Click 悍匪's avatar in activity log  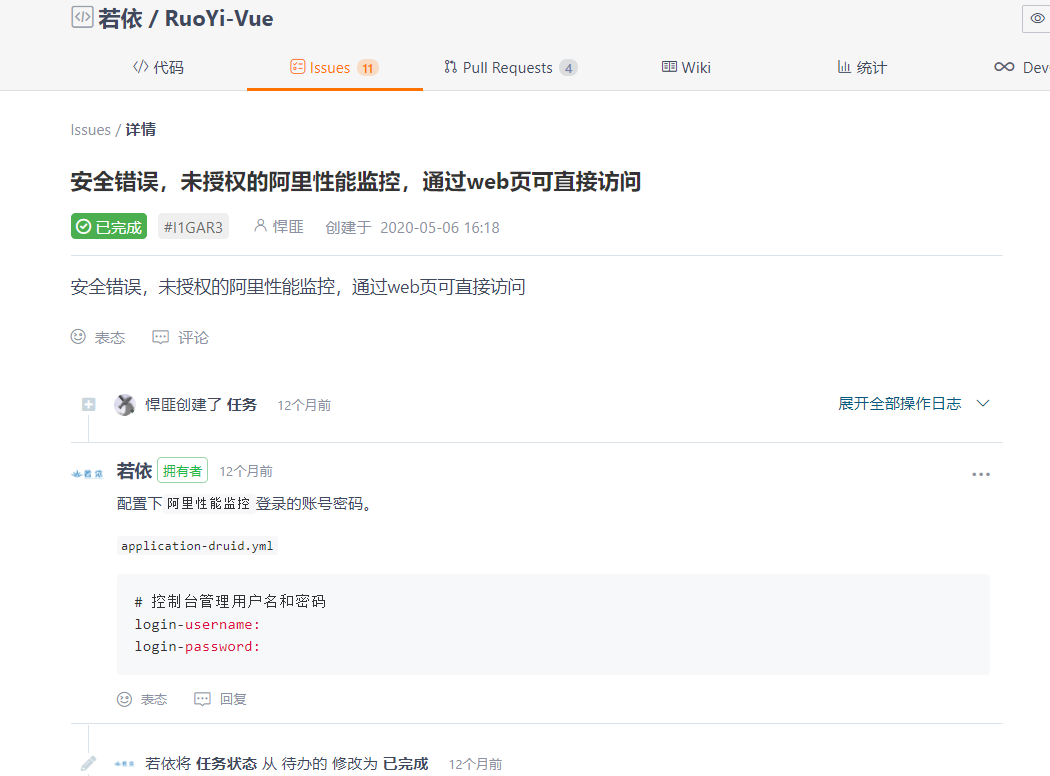[x=125, y=404]
